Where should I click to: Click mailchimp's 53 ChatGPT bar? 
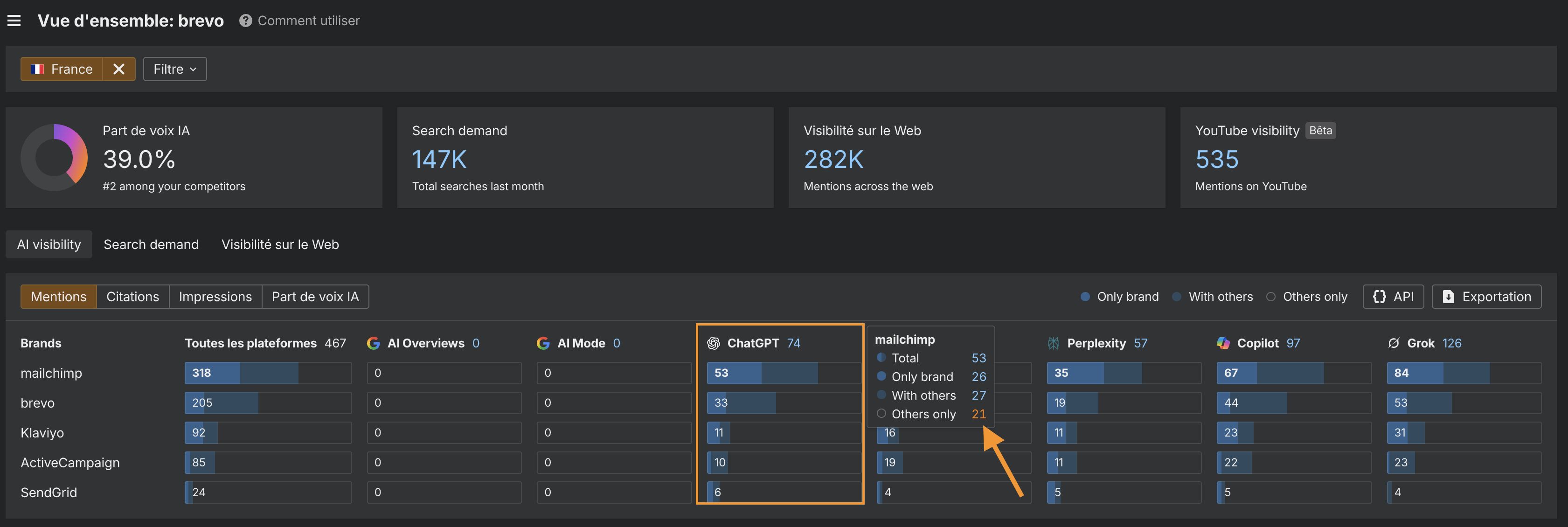(x=784, y=373)
